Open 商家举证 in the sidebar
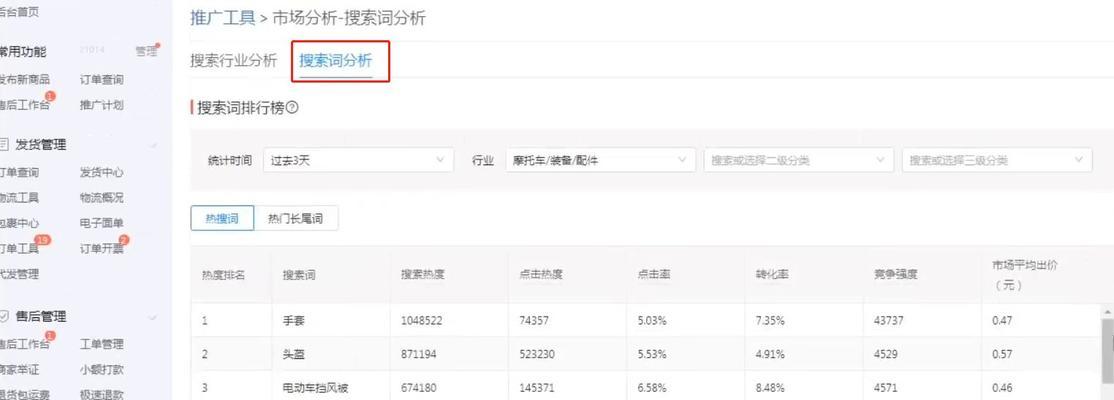 pos(20,369)
